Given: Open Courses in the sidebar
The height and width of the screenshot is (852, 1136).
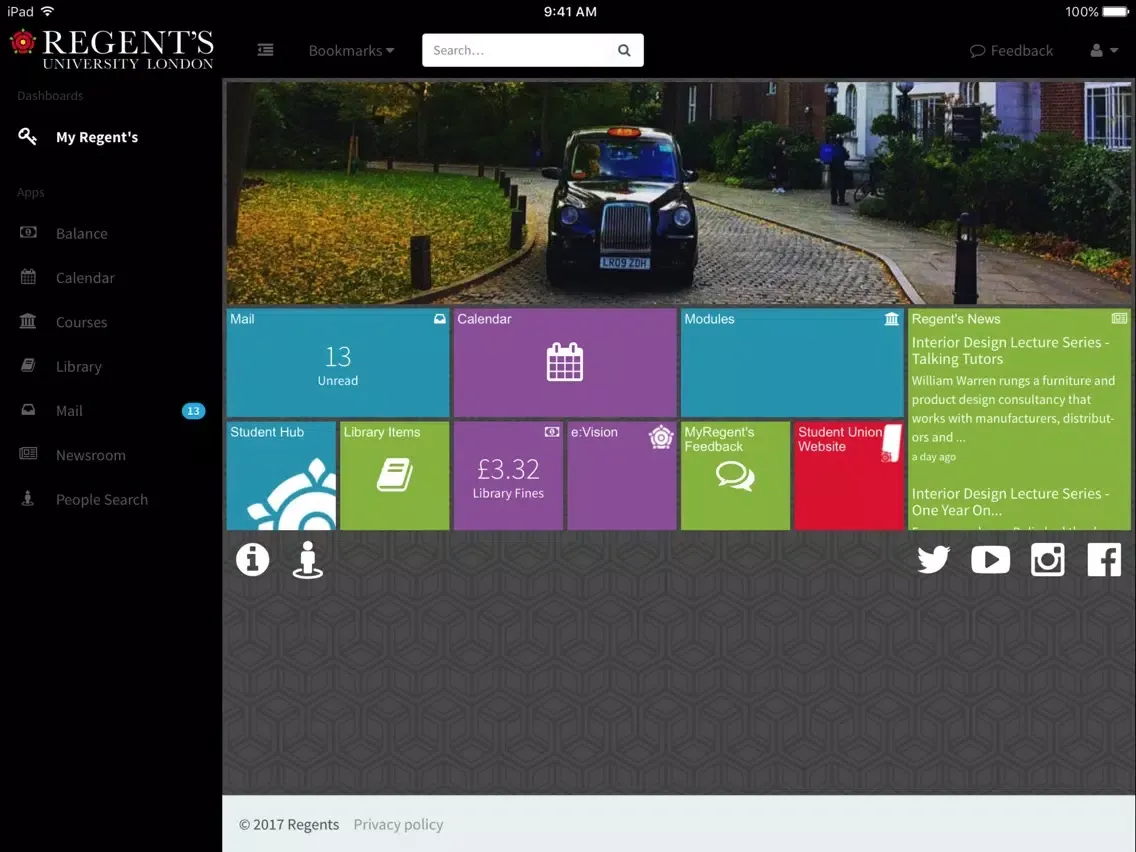Looking at the screenshot, I should click(81, 322).
